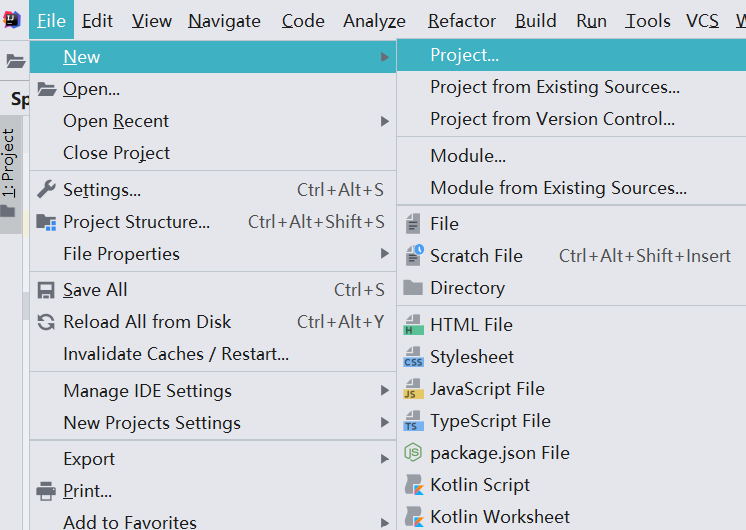
Task: Expand the Open Recent submenu arrow
Action: [384, 121]
